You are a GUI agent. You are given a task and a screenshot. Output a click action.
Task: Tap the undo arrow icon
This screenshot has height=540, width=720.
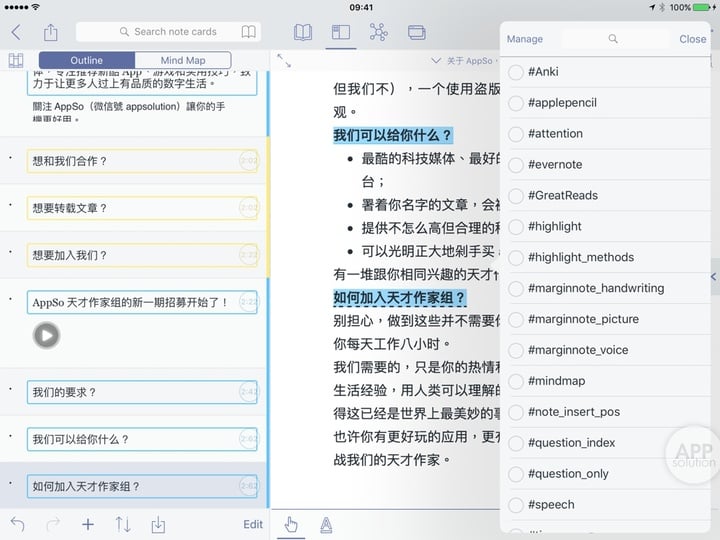[x=17, y=524]
